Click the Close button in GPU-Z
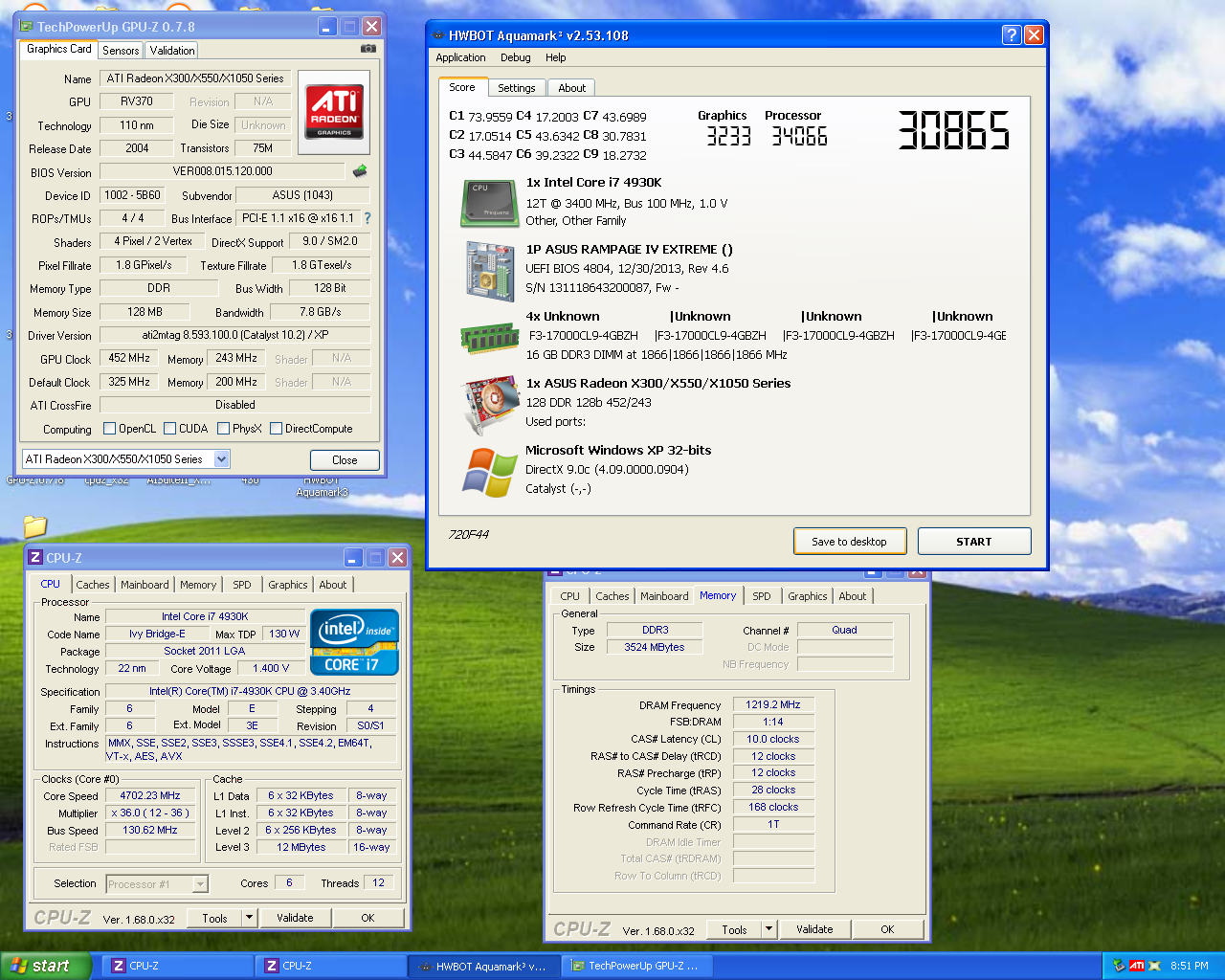The height and width of the screenshot is (980, 1225). 345,460
